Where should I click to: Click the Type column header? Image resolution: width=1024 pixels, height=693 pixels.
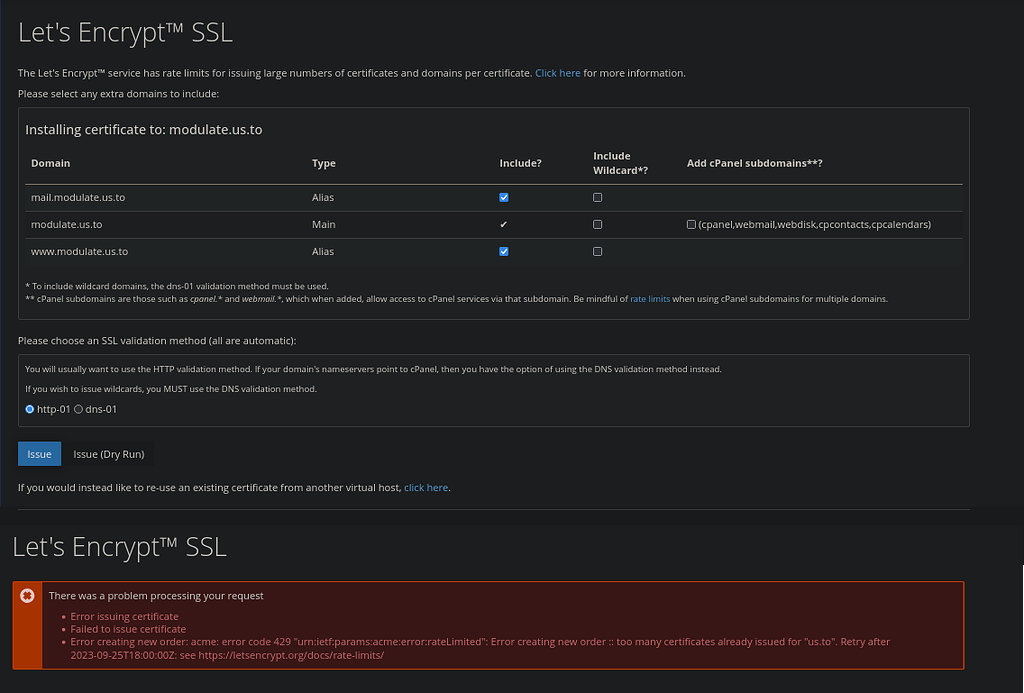click(x=322, y=163)
